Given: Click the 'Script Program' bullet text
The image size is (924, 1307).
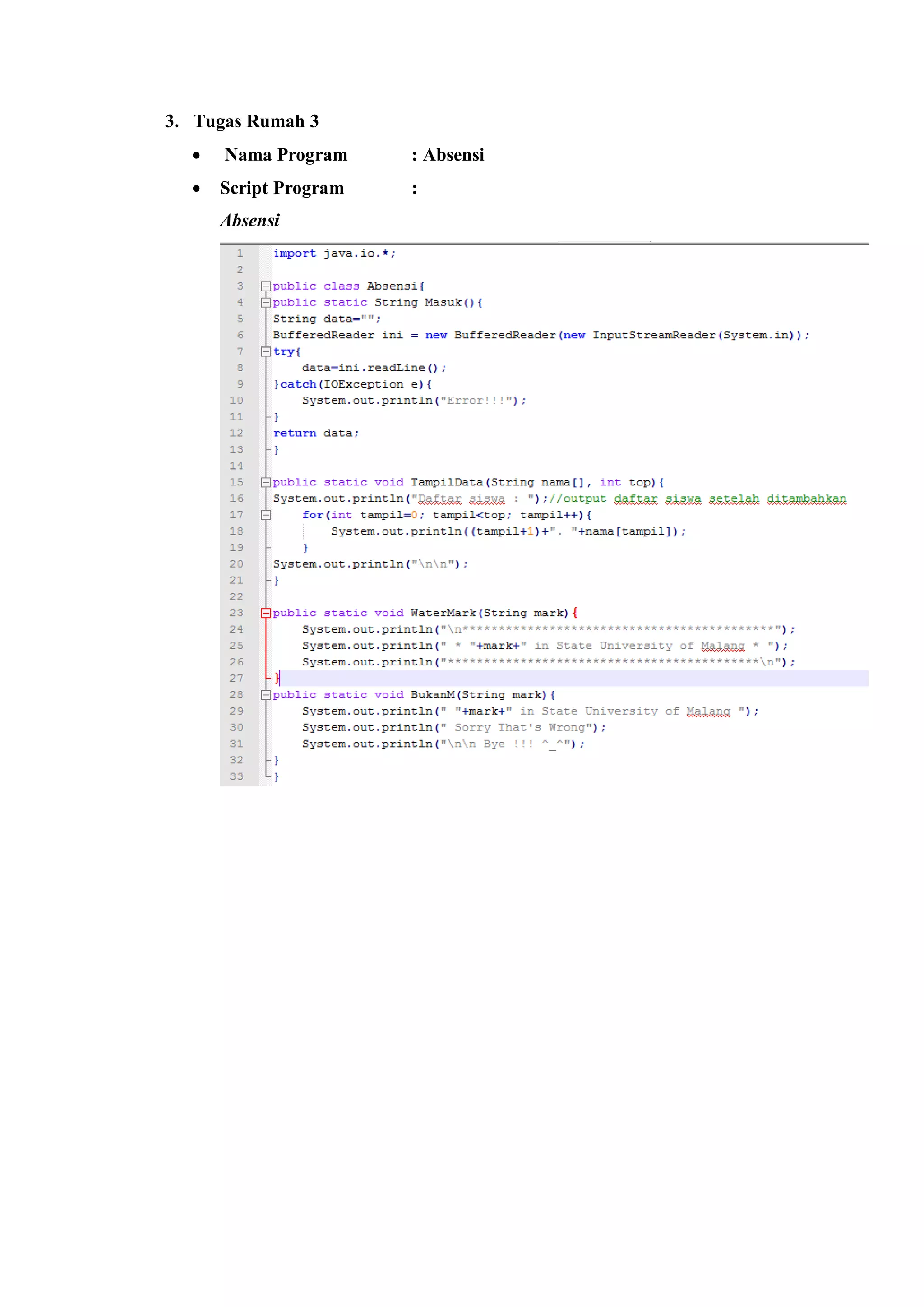Looking at the screenshot, I should coord(282,188).
